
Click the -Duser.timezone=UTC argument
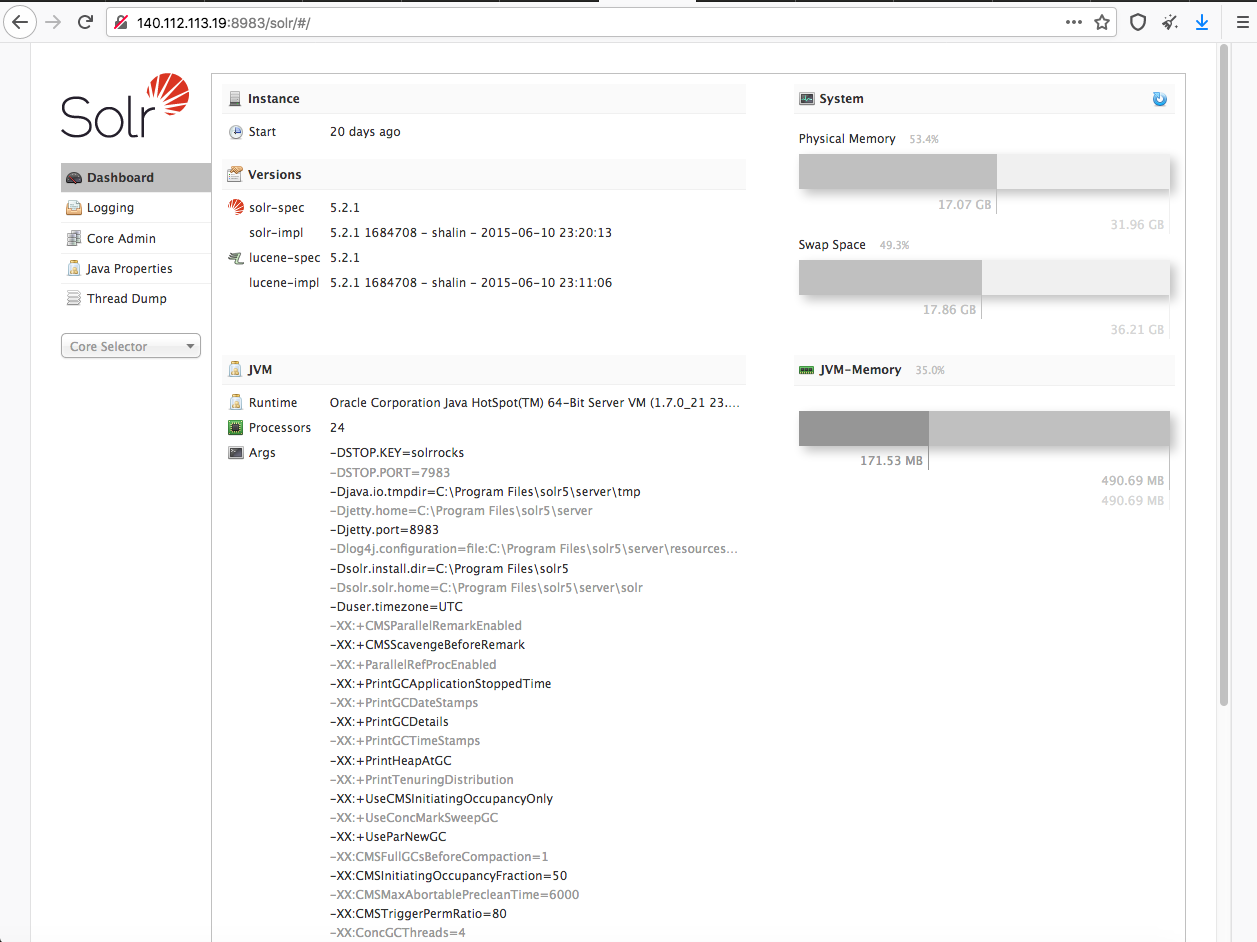click(x=396, y=607)
